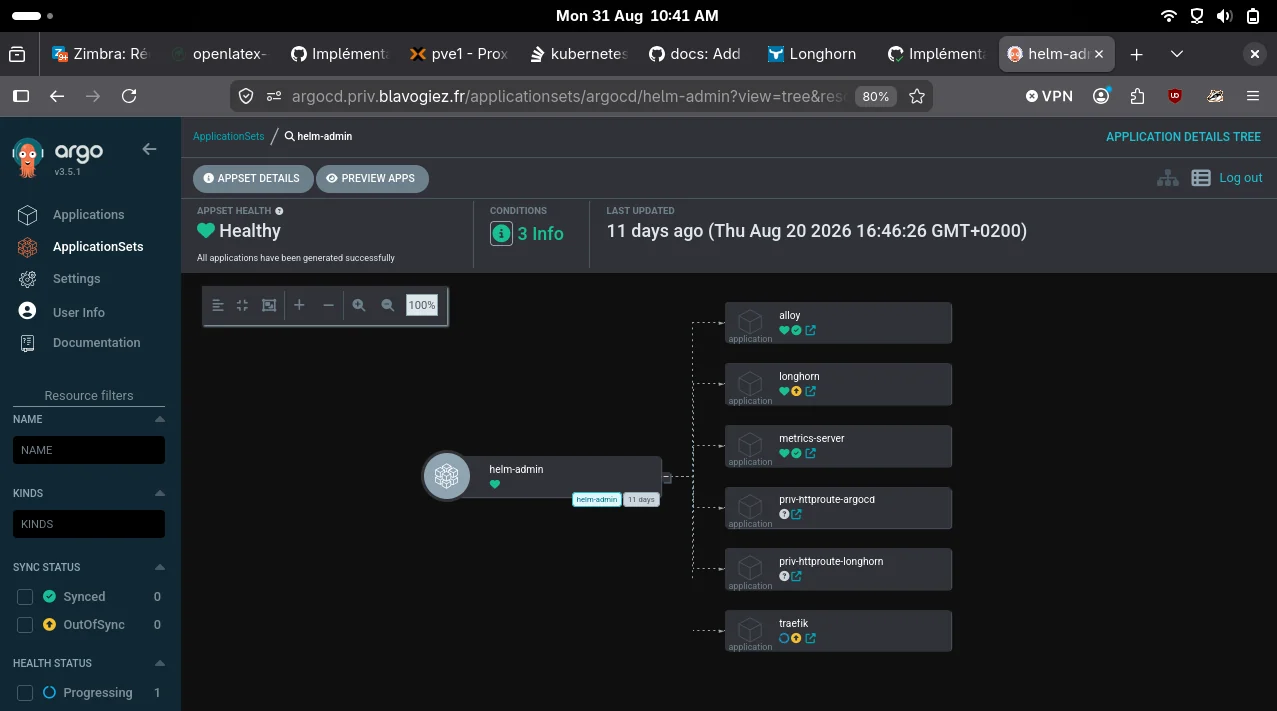Click the compact nodes alignment icon
1277x711 pixels.
coord(218,305)
